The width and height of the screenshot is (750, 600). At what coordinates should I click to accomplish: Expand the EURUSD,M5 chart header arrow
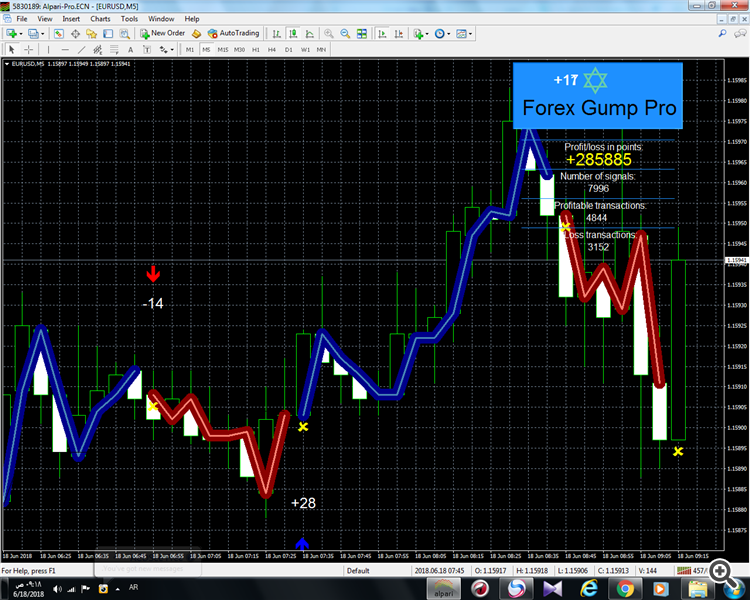coord(7,64)
